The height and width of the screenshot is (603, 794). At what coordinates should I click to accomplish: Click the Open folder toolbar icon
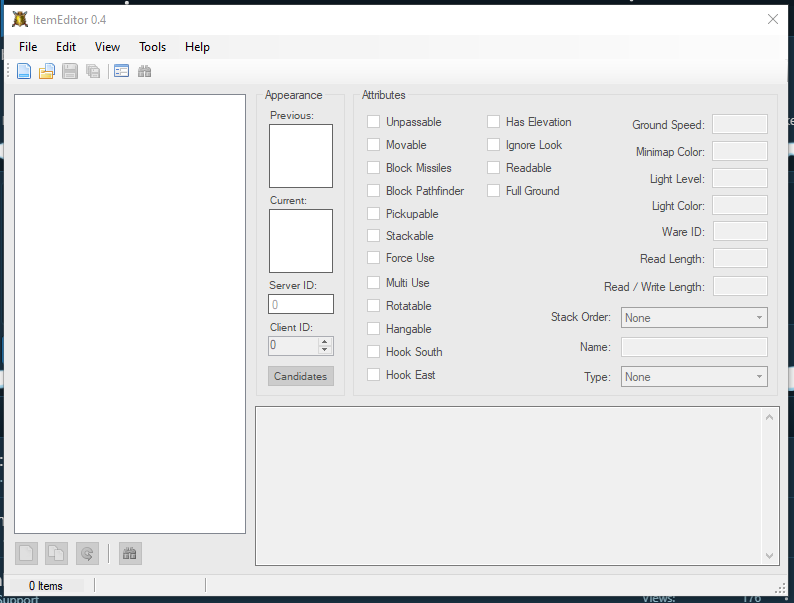[47, 71]
